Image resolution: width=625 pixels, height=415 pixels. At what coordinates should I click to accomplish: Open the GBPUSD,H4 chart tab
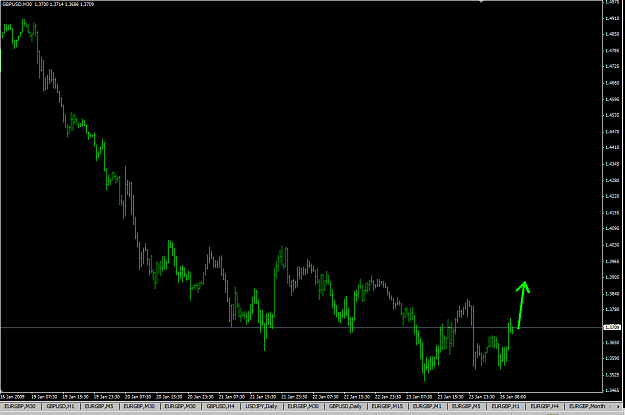pyautogui.click(x=220, y=406)
